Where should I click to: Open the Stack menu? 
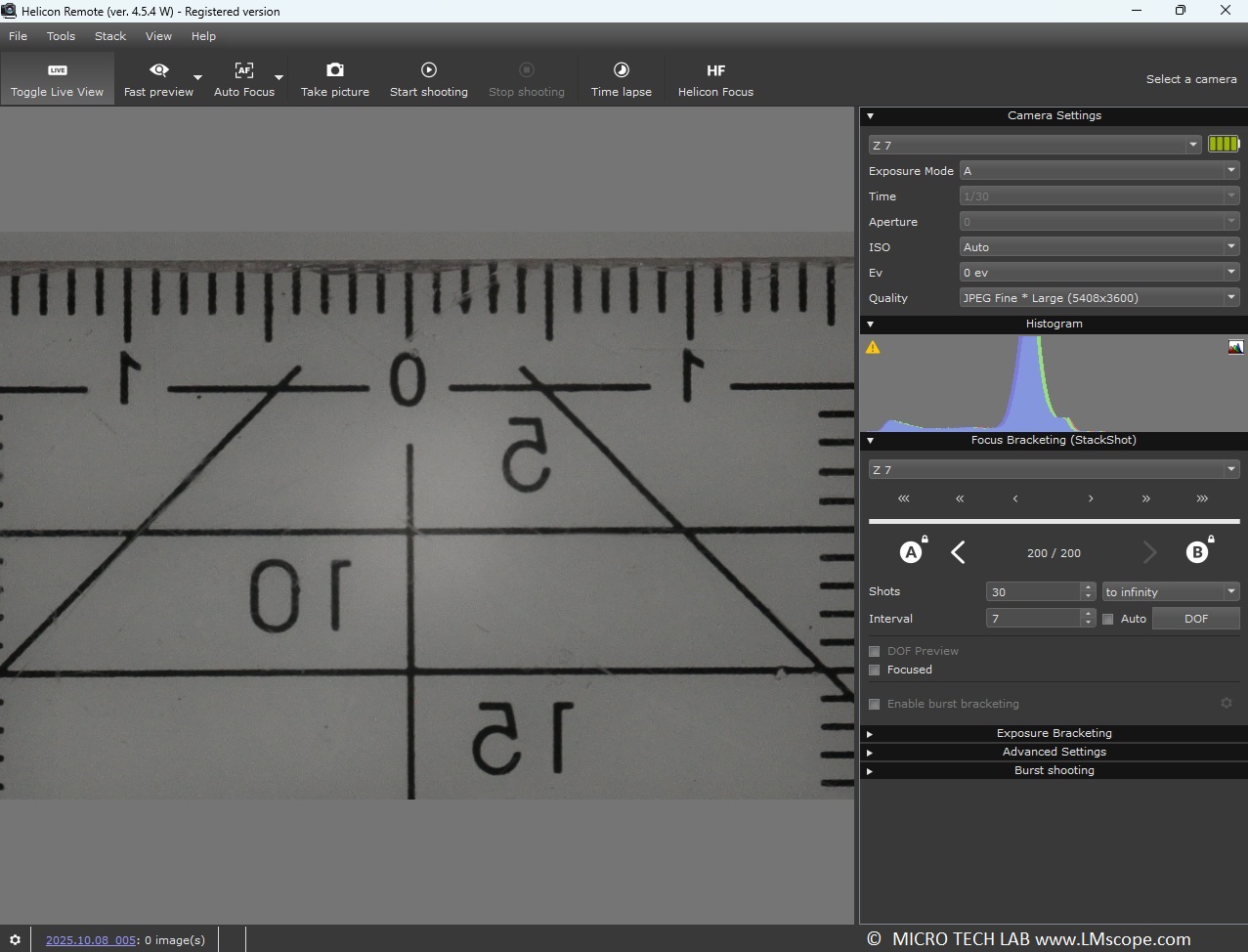click(x=110, y=36)
